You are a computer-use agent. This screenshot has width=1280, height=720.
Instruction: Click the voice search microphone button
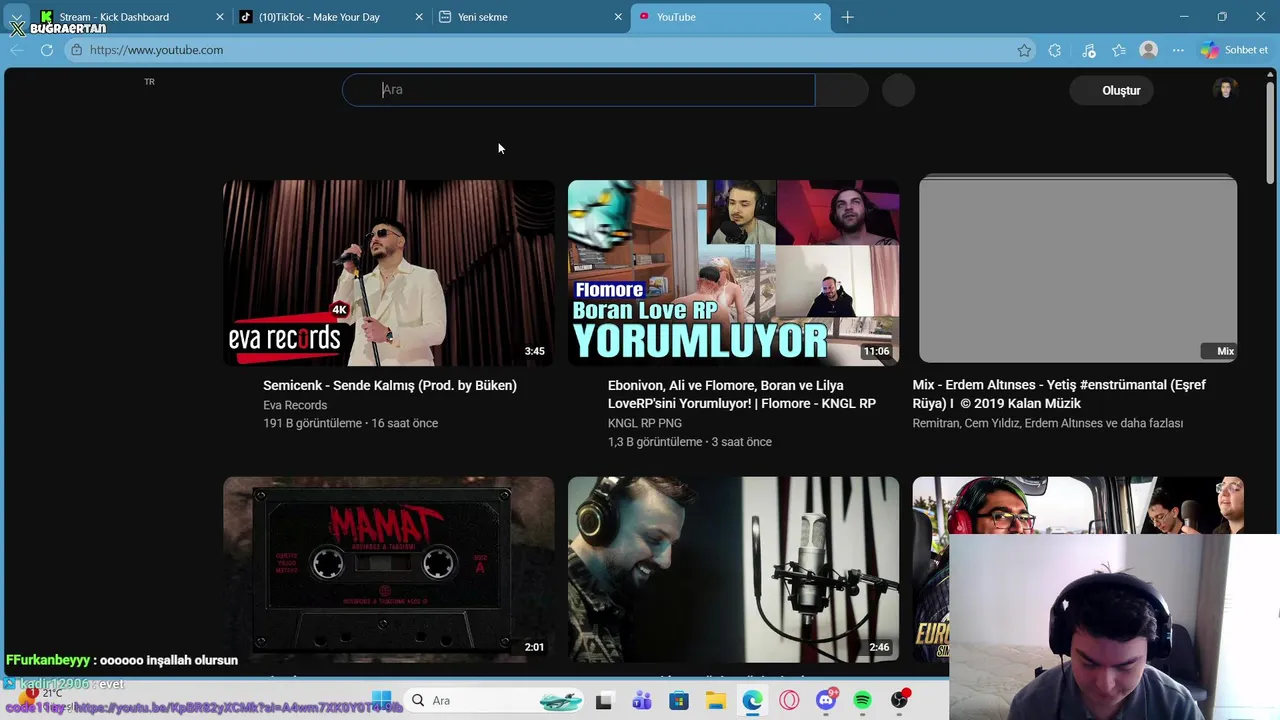point(898,90)
